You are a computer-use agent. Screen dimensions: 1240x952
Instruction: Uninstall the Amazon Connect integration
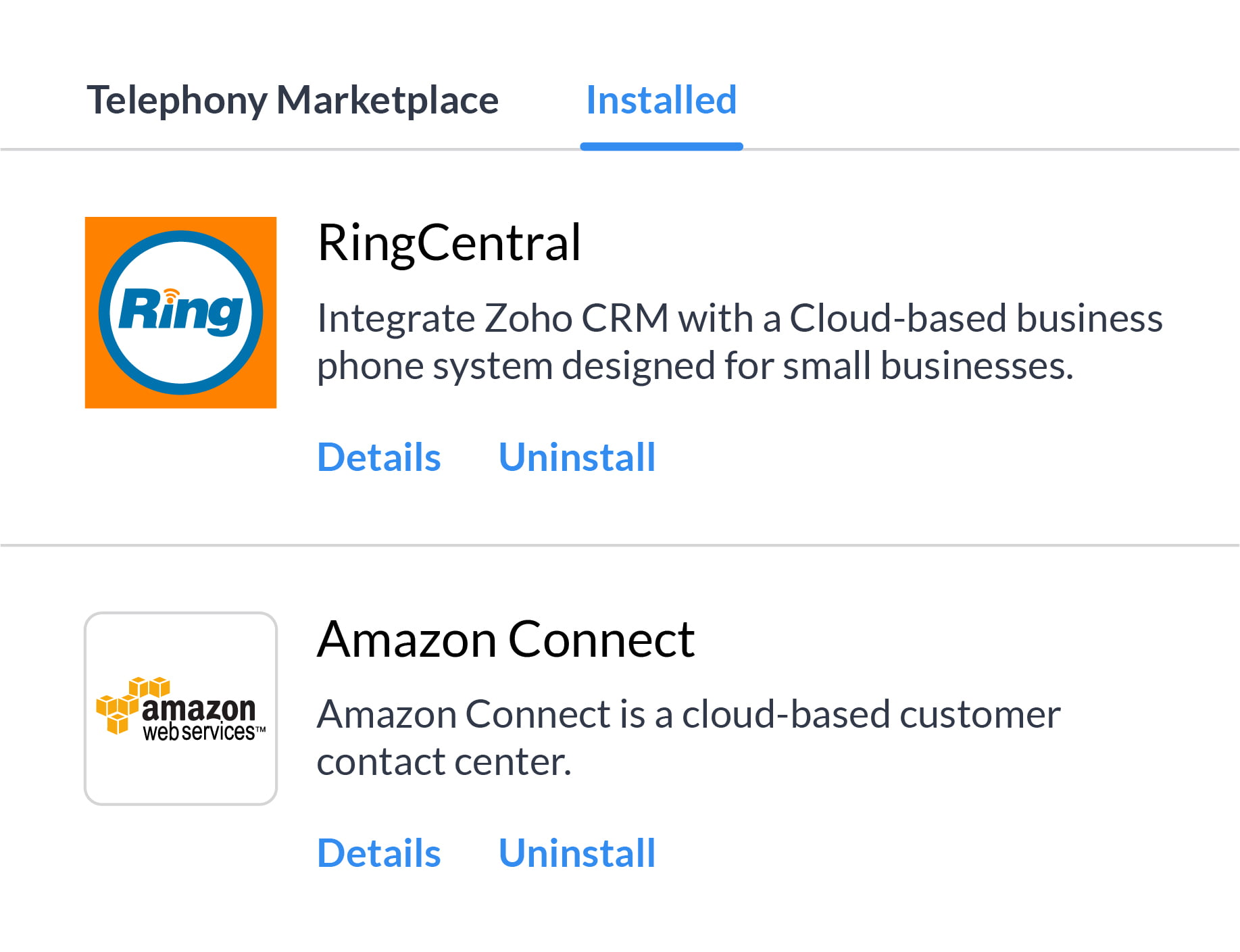click(576, 853)
